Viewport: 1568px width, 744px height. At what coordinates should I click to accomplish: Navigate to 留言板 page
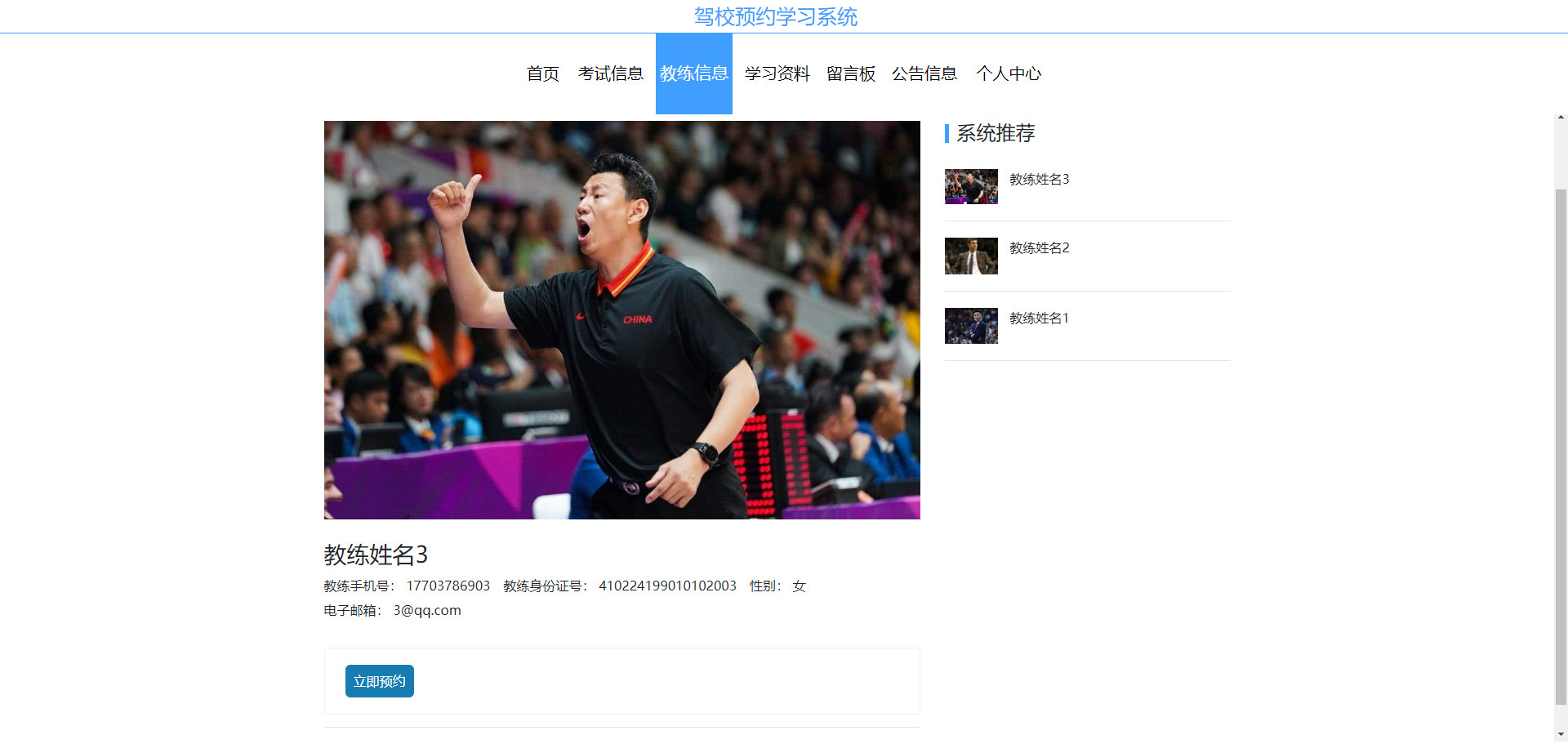click(x=850, y=74)
